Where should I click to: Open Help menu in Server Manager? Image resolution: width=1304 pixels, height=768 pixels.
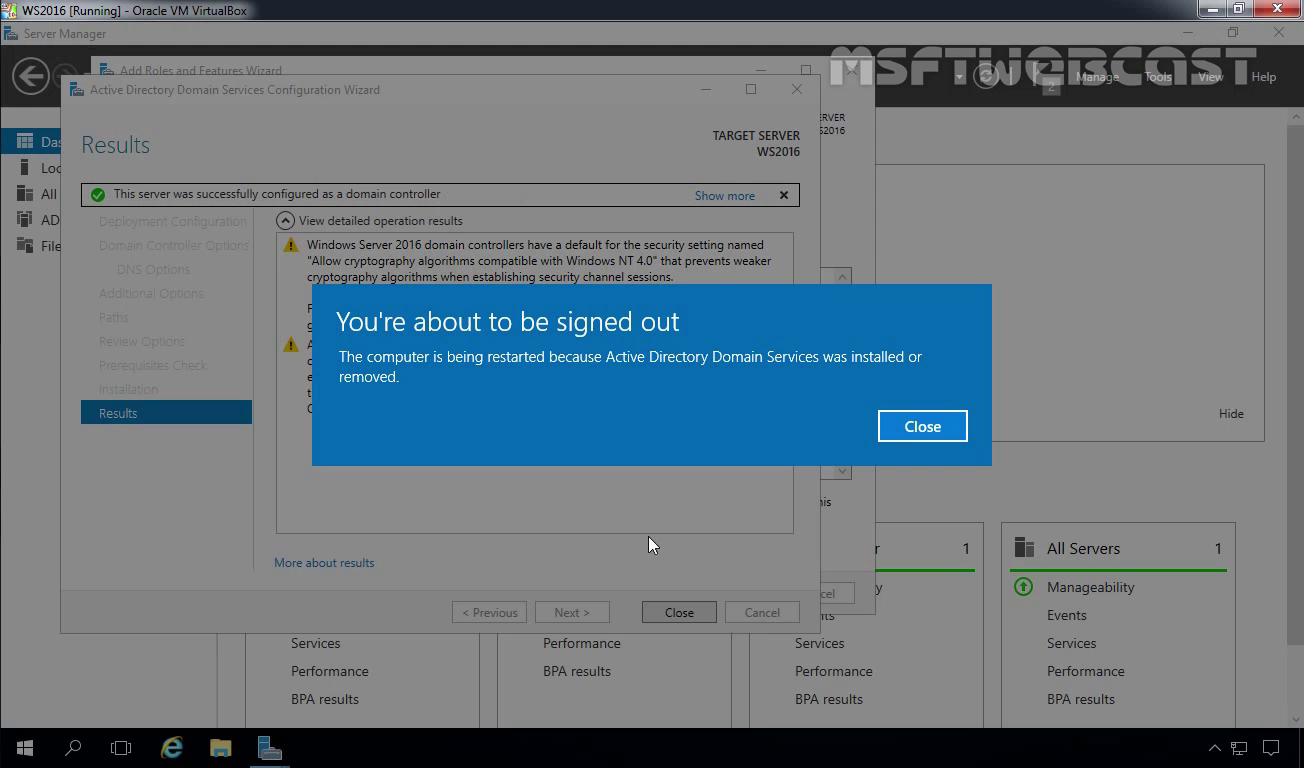pyautogui.click(x=1263, y=77)
